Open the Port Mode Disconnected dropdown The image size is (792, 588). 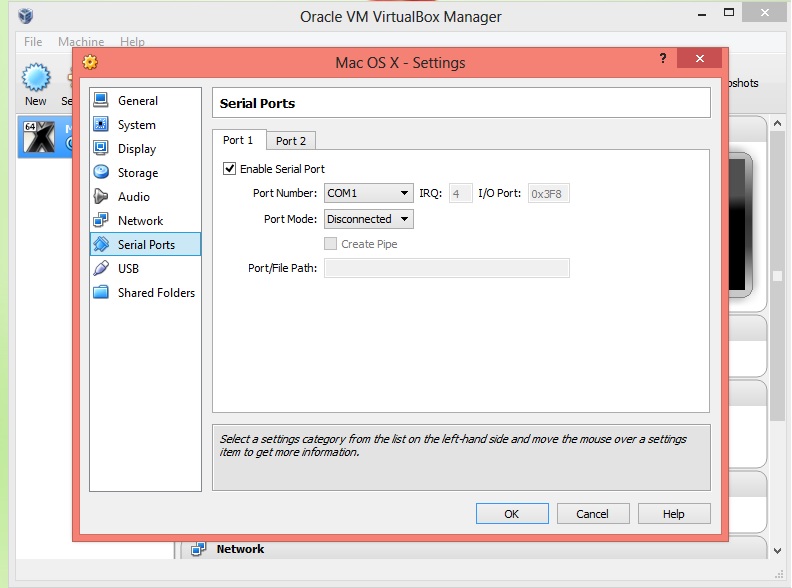[368, 219]
